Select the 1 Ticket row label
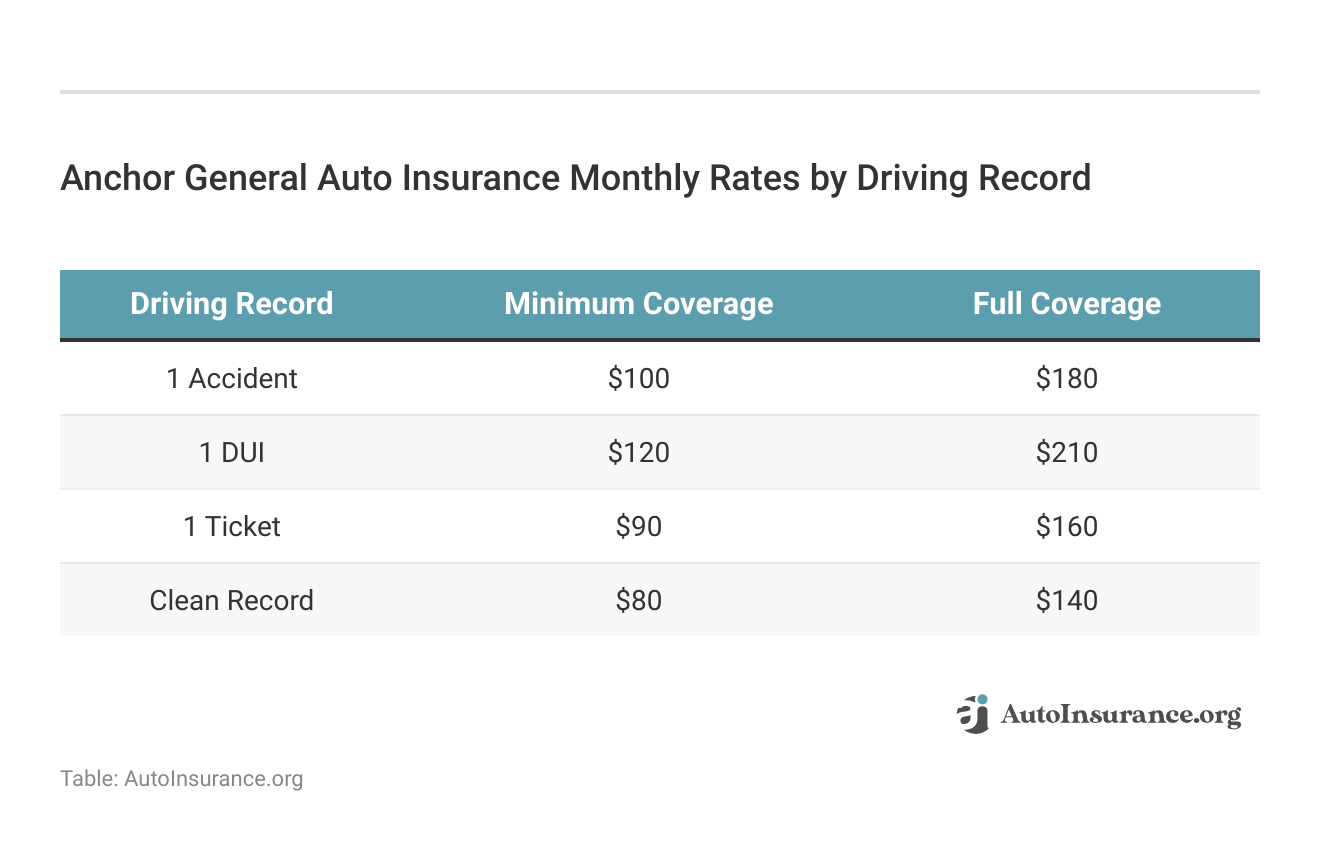The image size is (1320, 856). click(x=231, y=526)
